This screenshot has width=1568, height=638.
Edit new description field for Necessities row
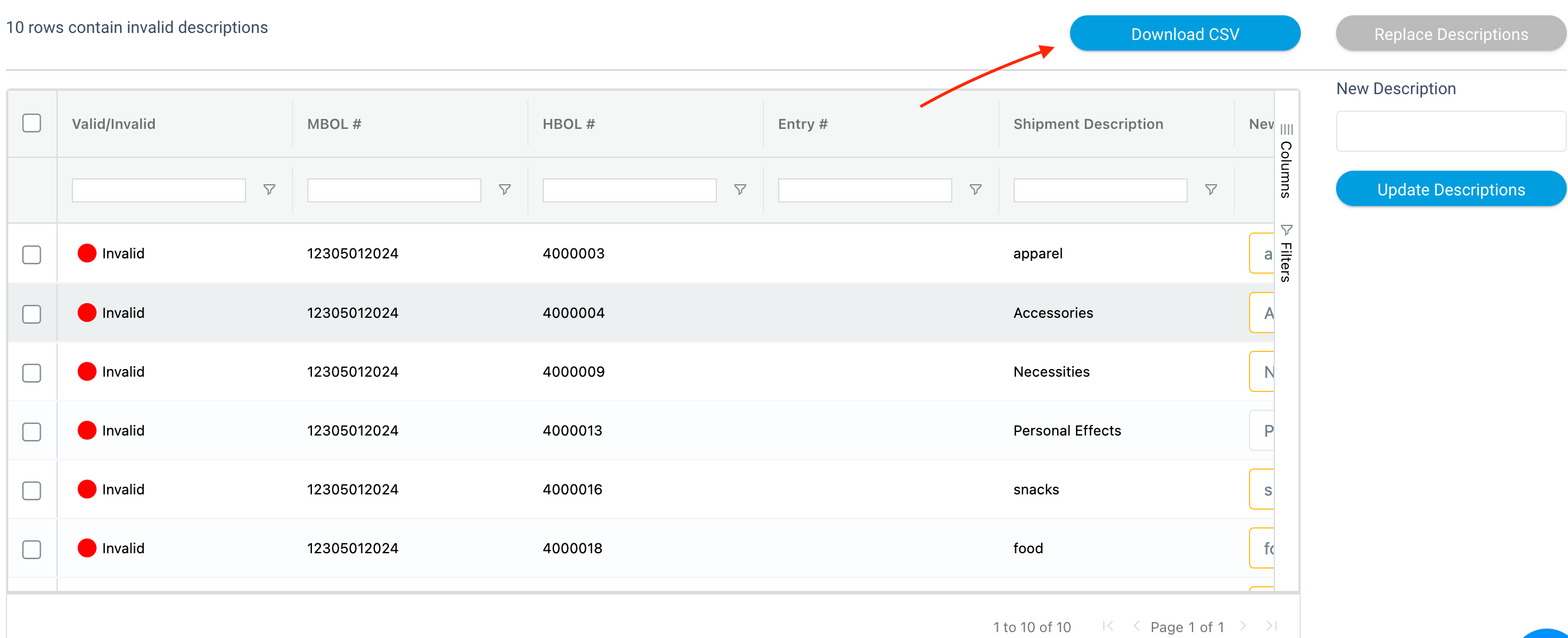tap(1262, 371)
